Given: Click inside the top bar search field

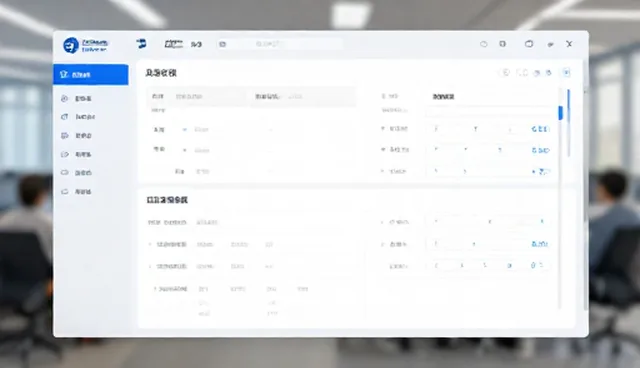Looking at the screenshot, I should [x=280, y=44].
